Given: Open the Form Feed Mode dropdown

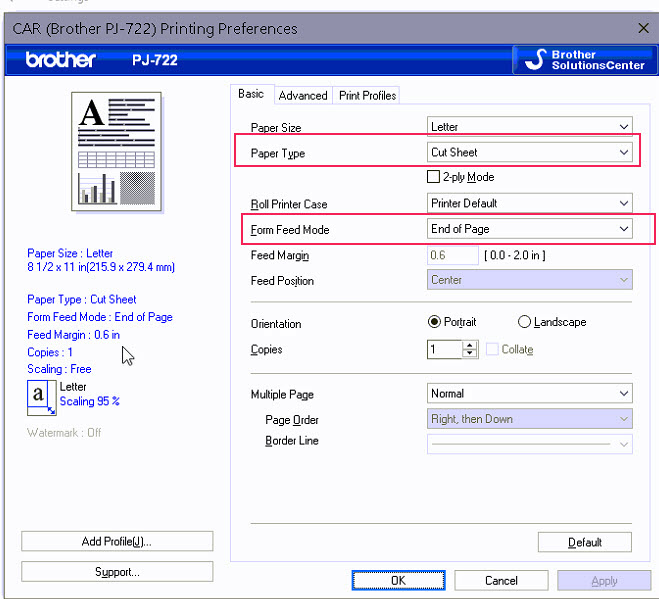Looking at the screenshot, I should 530,229.
